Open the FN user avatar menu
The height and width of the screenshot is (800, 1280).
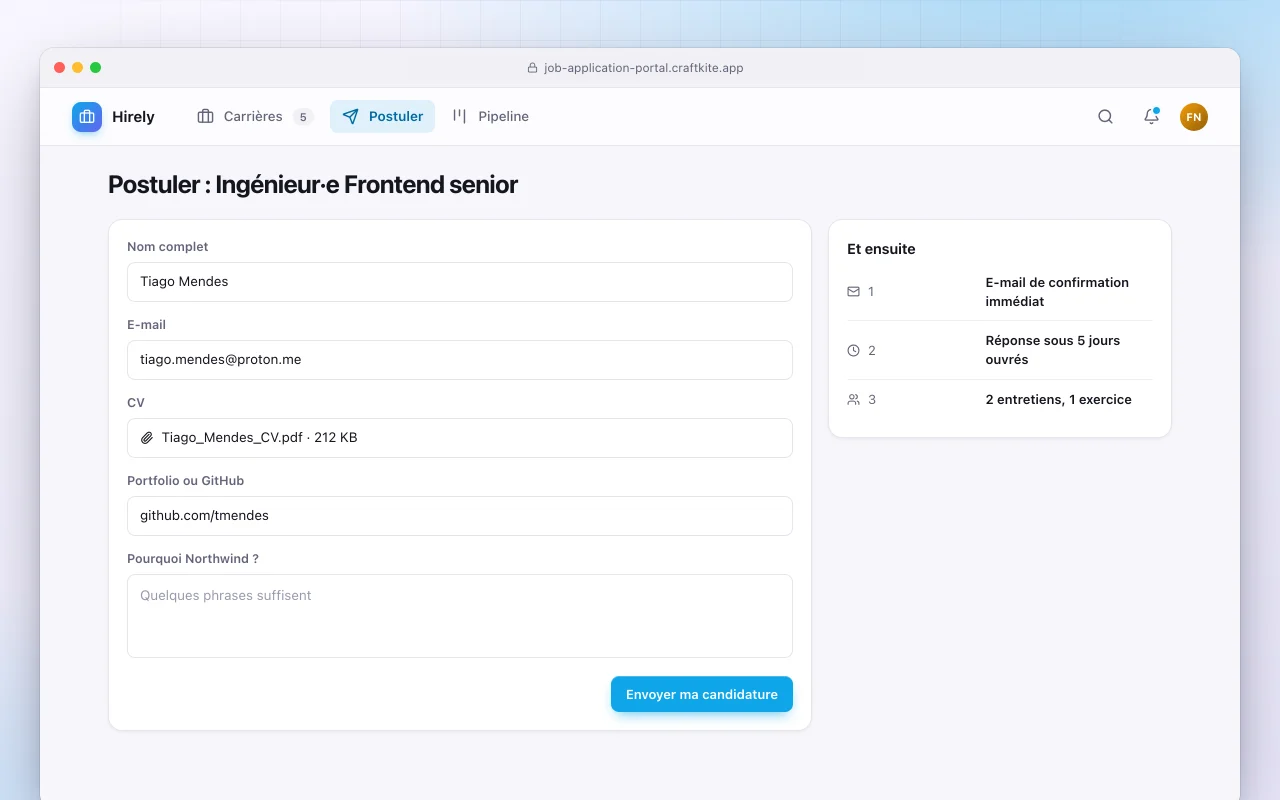[x=1194, y=117]
